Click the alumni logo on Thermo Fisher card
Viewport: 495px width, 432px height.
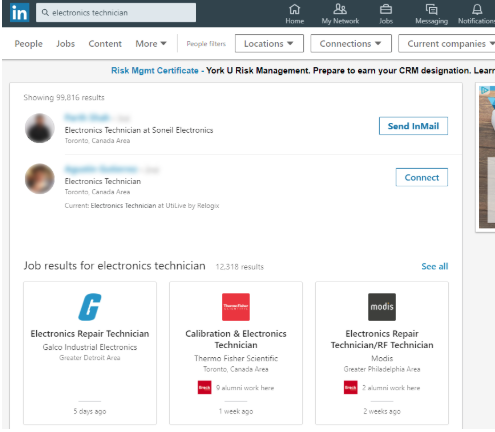pos(204,387)
